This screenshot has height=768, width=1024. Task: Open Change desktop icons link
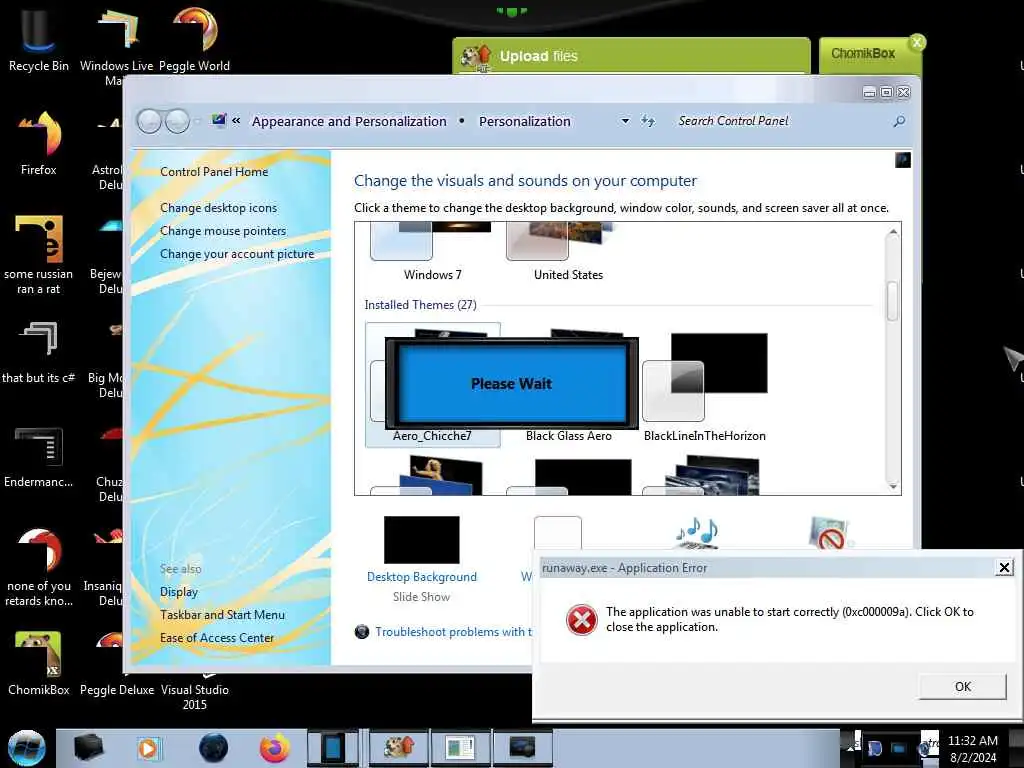pos(218,208)
